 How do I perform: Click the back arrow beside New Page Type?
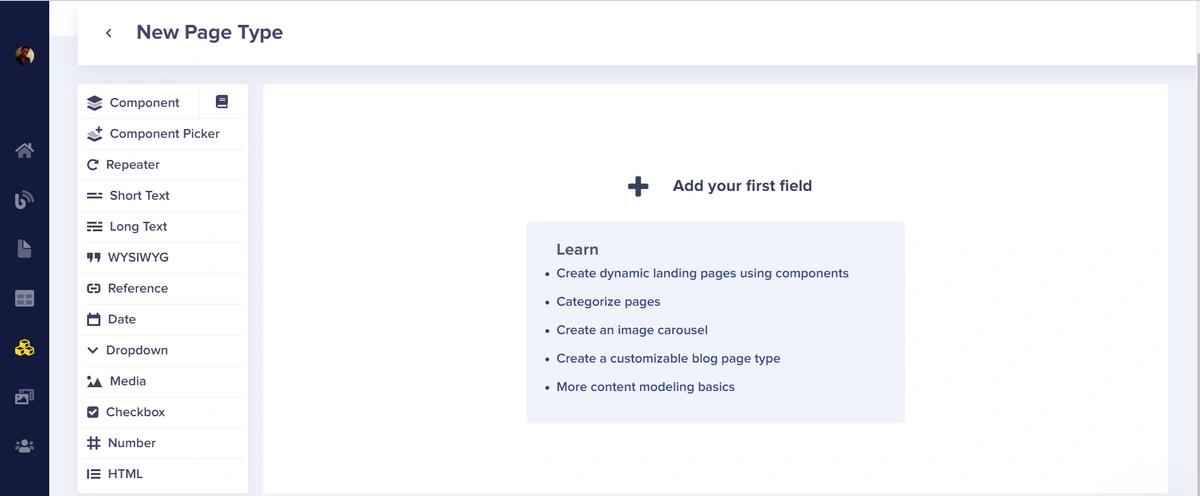[108, 33]
